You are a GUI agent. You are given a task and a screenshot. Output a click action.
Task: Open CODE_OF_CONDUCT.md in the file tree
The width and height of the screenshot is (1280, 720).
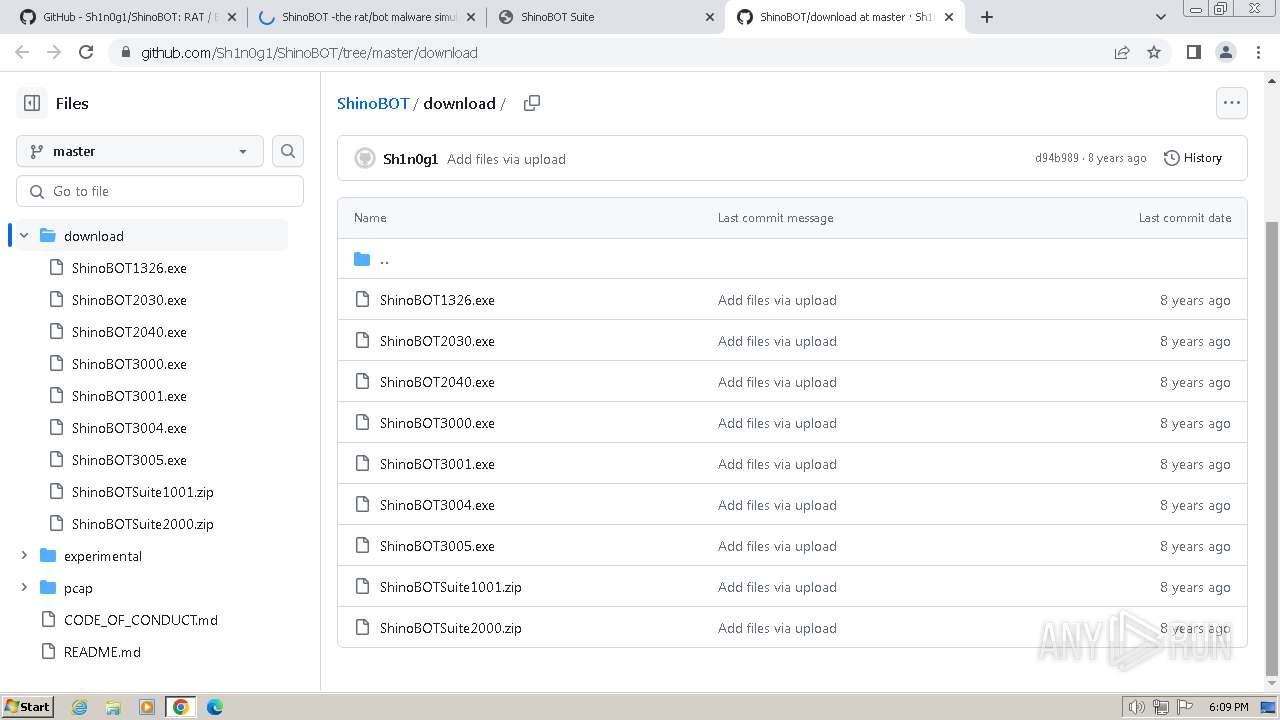(141, 620)
